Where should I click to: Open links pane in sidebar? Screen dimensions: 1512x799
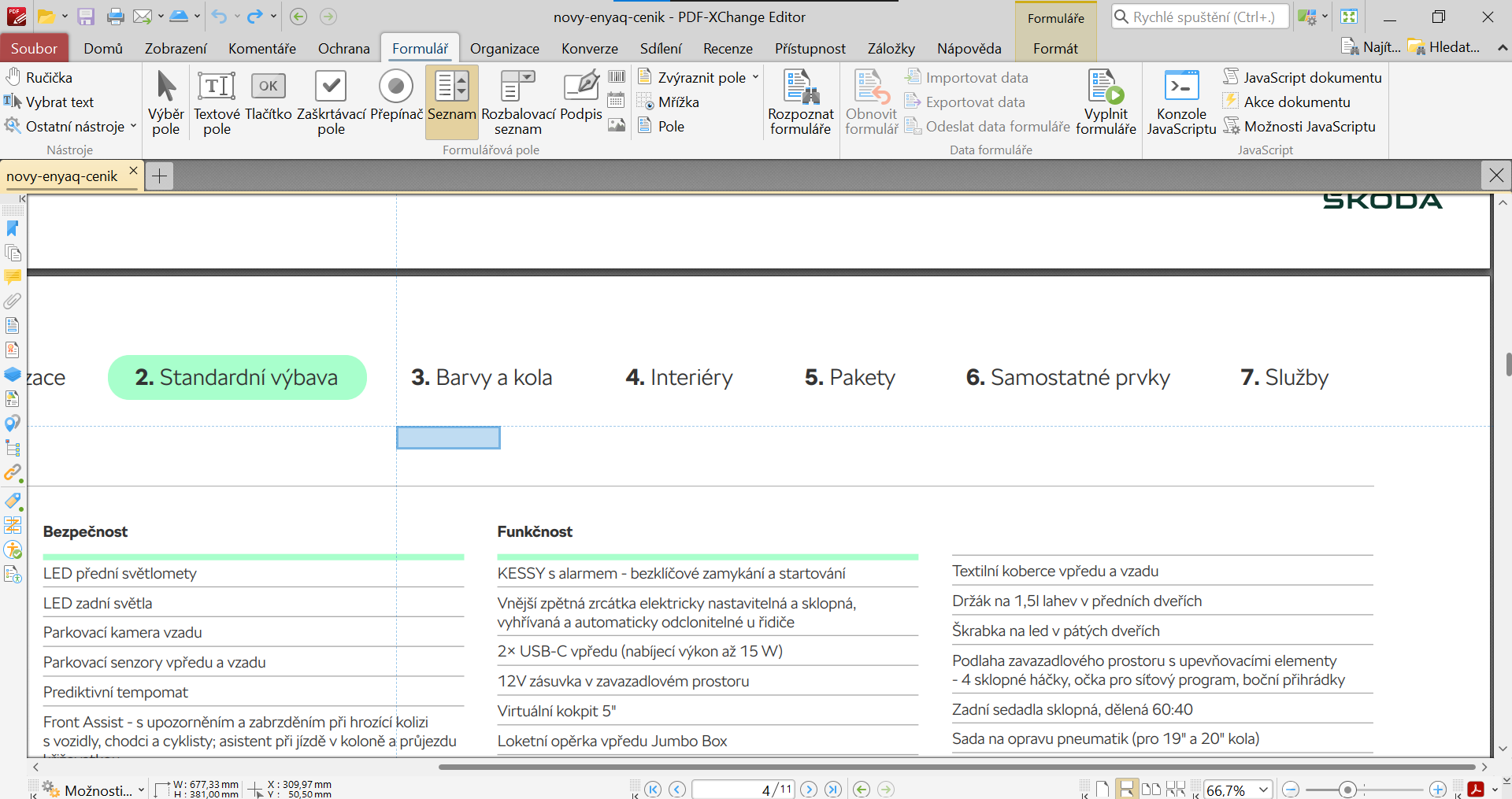click(x=13, y=473)
